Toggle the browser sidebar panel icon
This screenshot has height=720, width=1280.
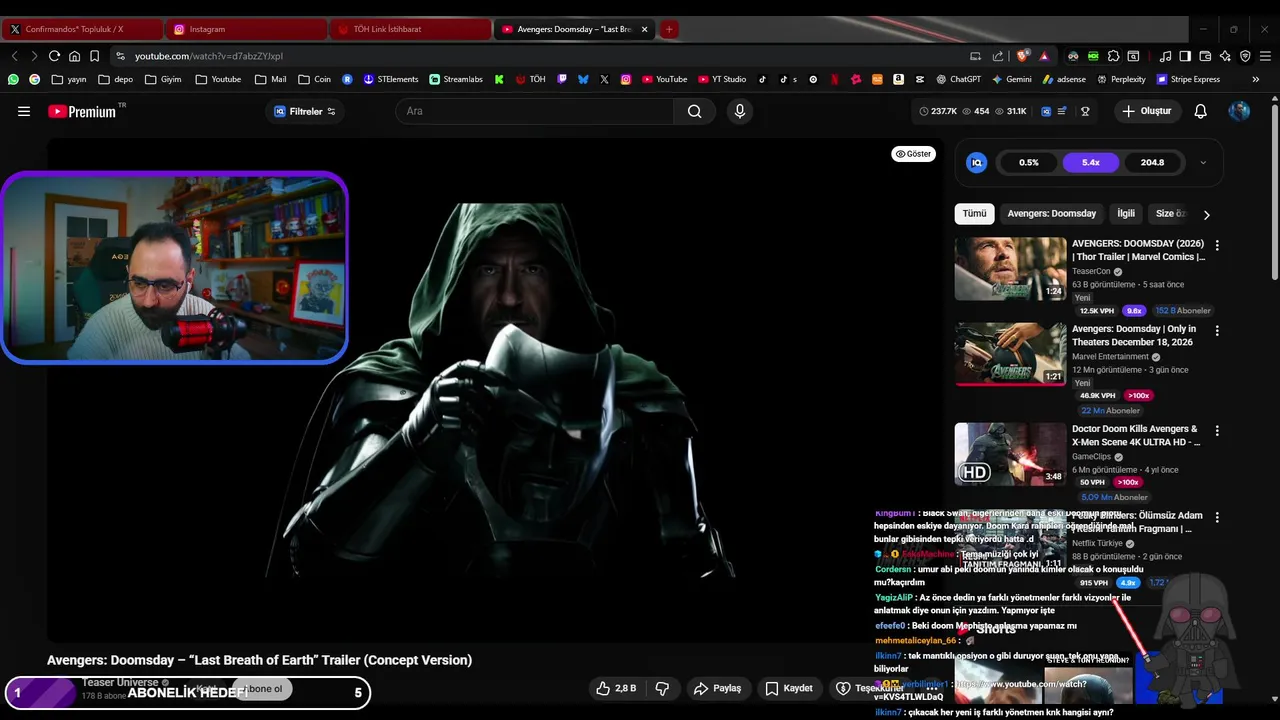[x=1185, y=56]
